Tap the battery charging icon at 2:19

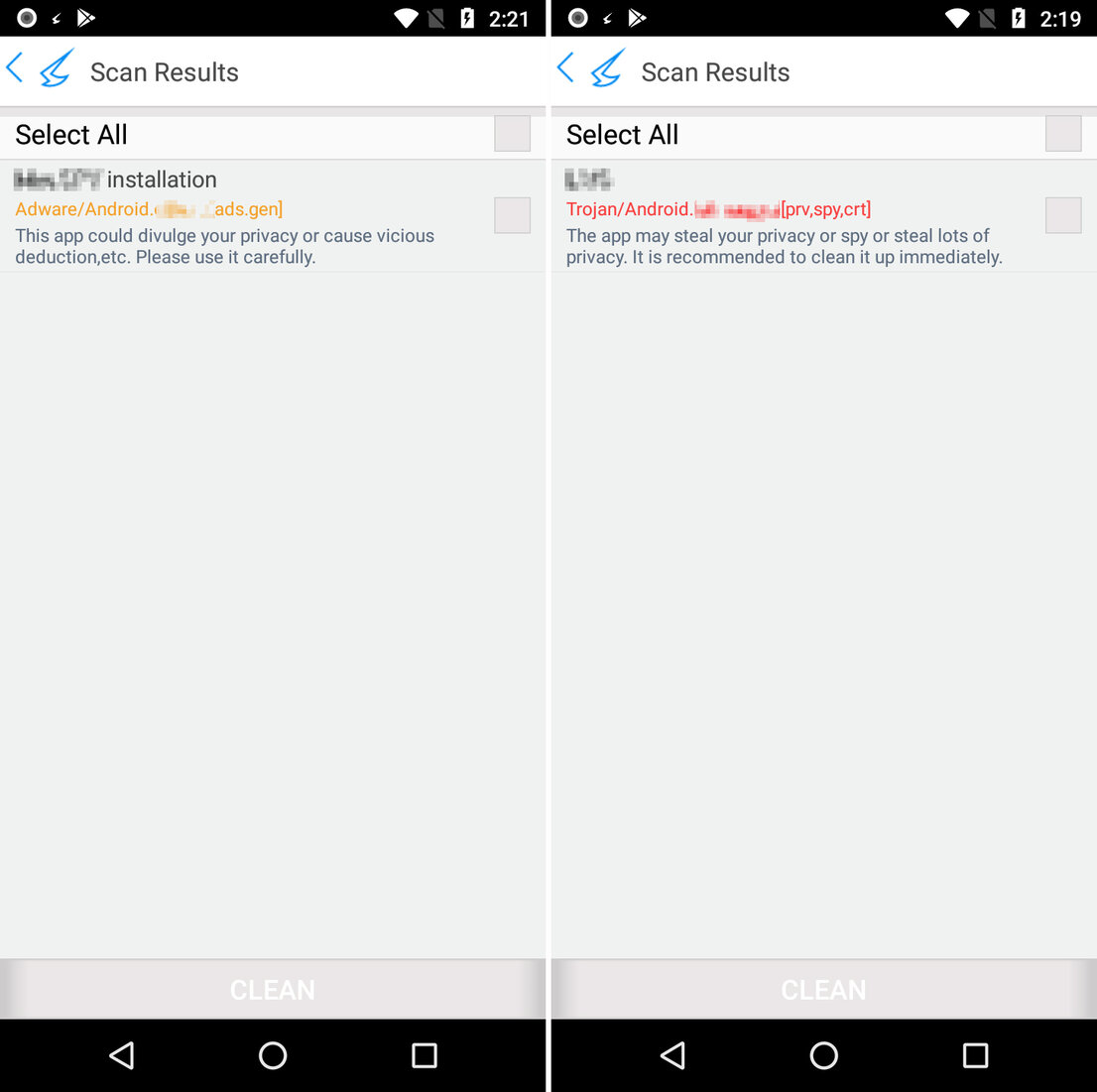point(1019,18)
